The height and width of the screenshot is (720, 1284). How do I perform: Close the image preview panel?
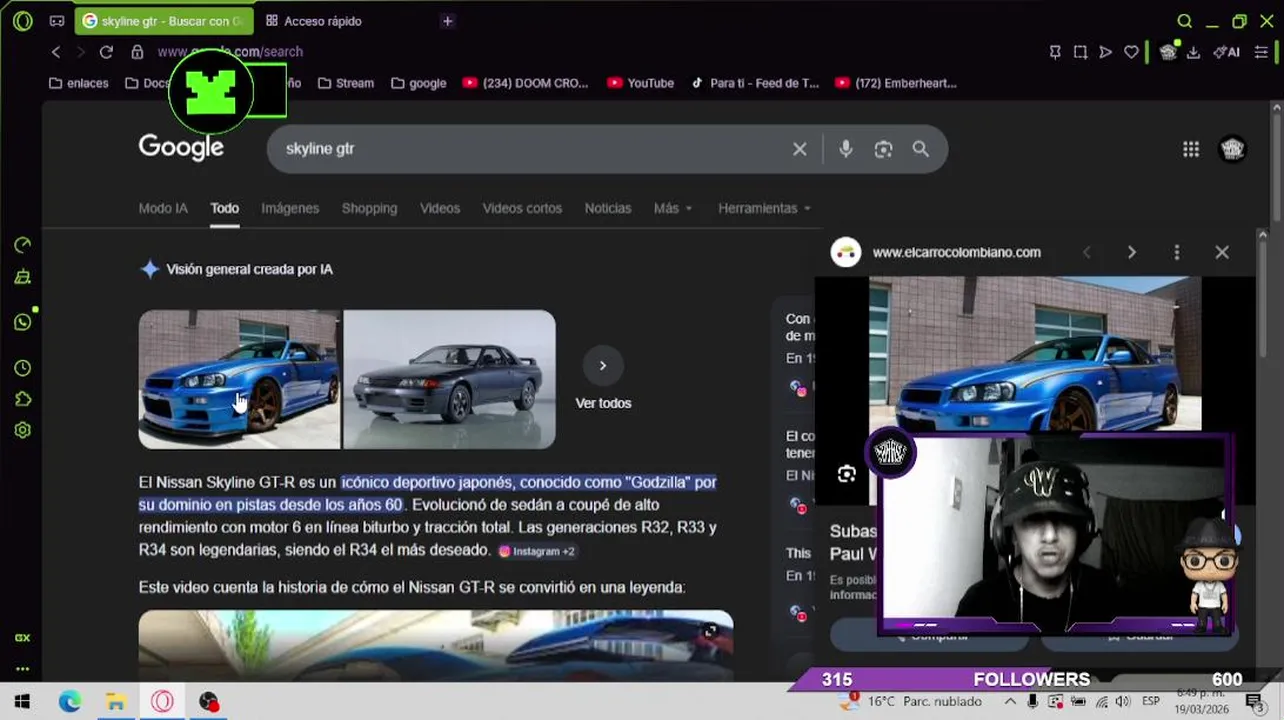click(1222, 252)
